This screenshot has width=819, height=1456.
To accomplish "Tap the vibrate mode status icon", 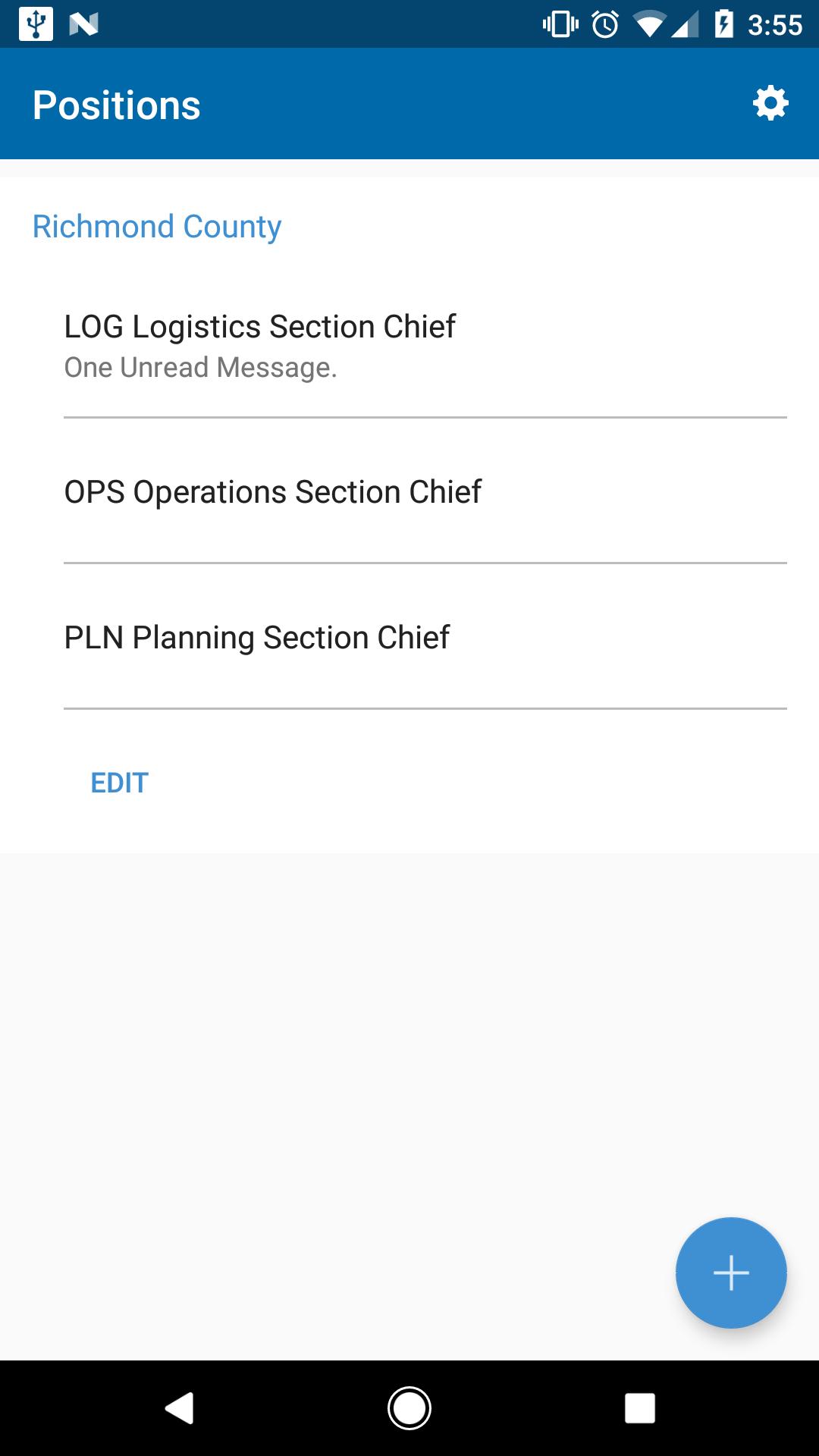I will click(x=560, y=25).
